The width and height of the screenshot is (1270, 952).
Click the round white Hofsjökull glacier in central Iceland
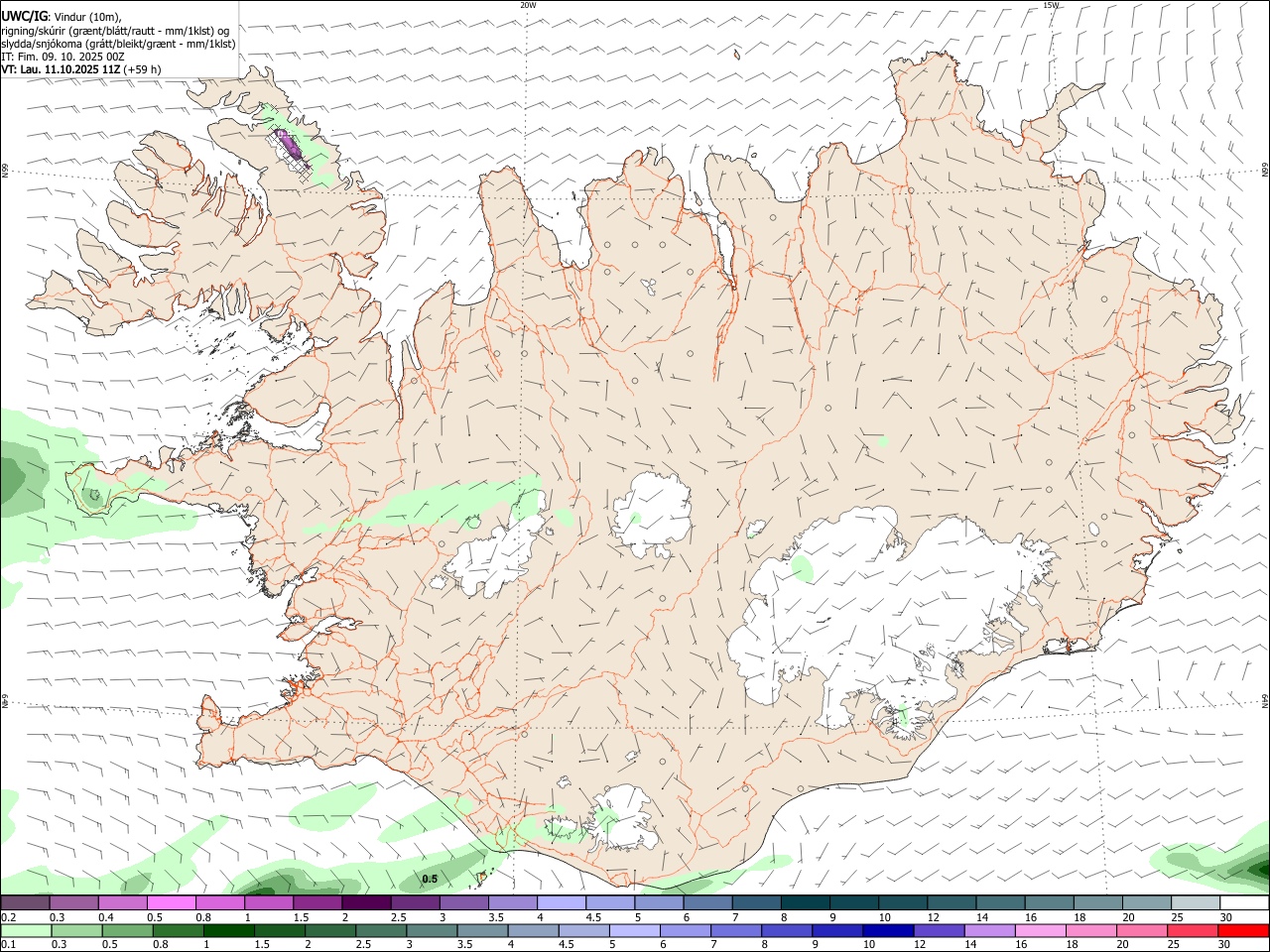(652, 514)
